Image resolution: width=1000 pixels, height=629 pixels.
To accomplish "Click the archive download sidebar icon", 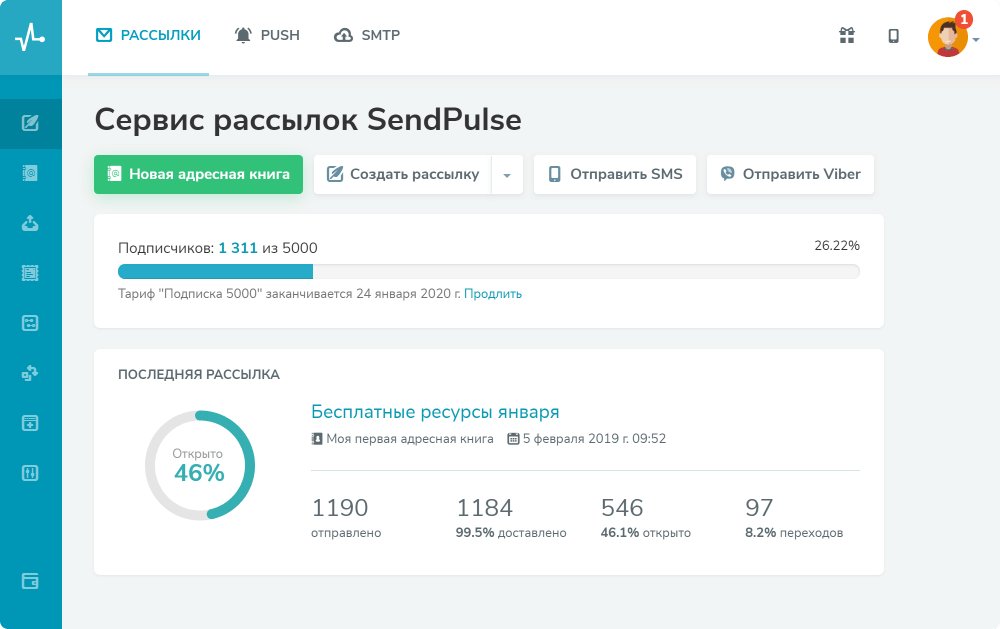I will click(30, 422).
